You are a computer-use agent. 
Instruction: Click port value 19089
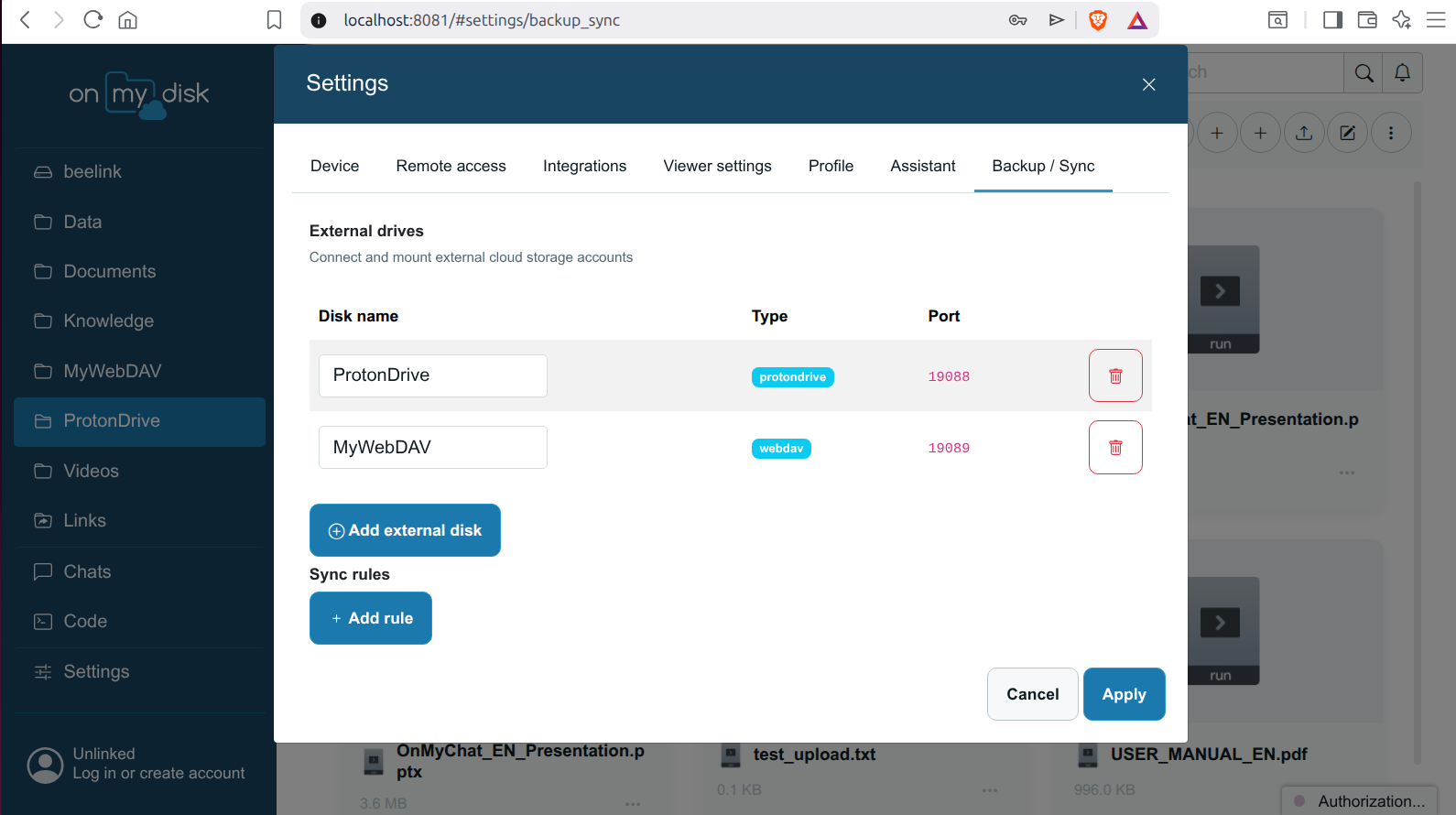point(949,448)
